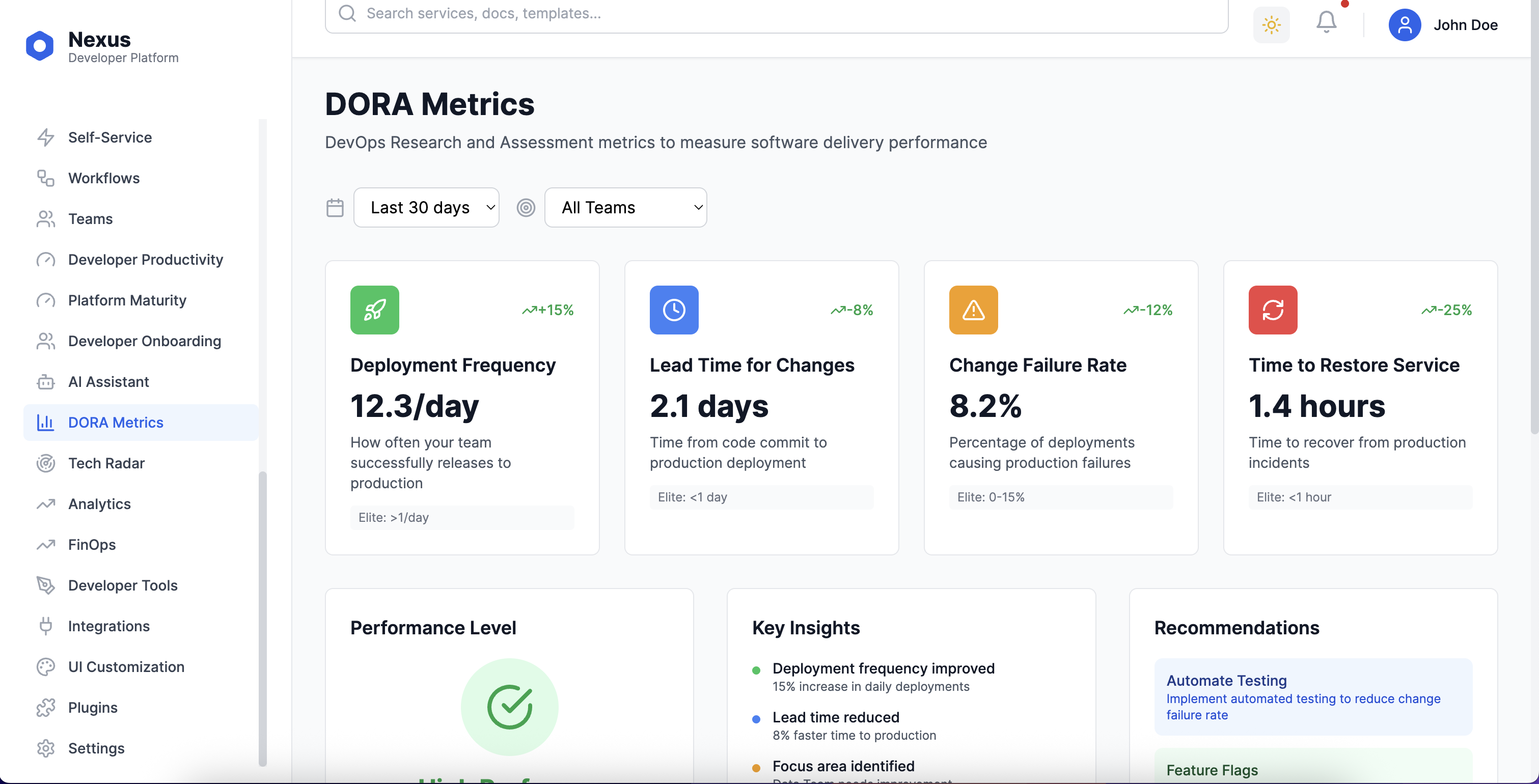
Task: Open Tech Radar in sidebar
Action: (106, 463)
